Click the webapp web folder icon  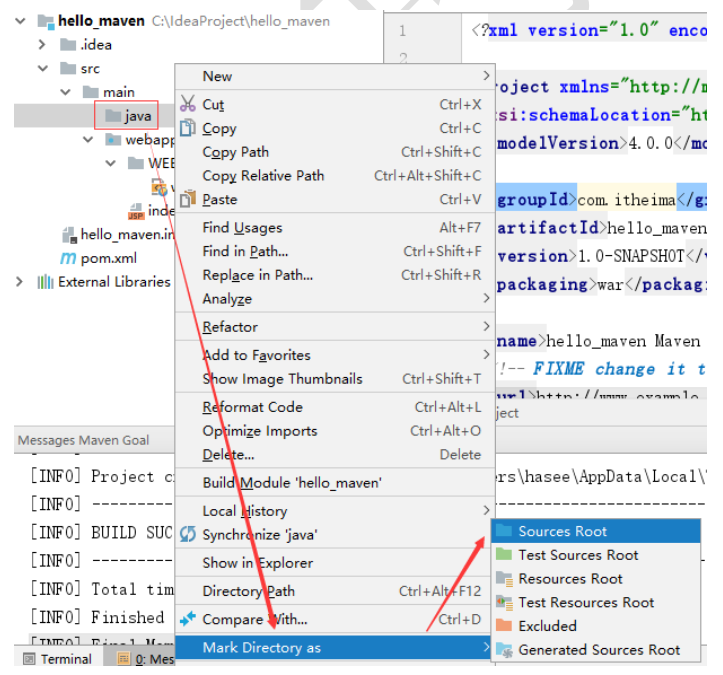[113, 139]
